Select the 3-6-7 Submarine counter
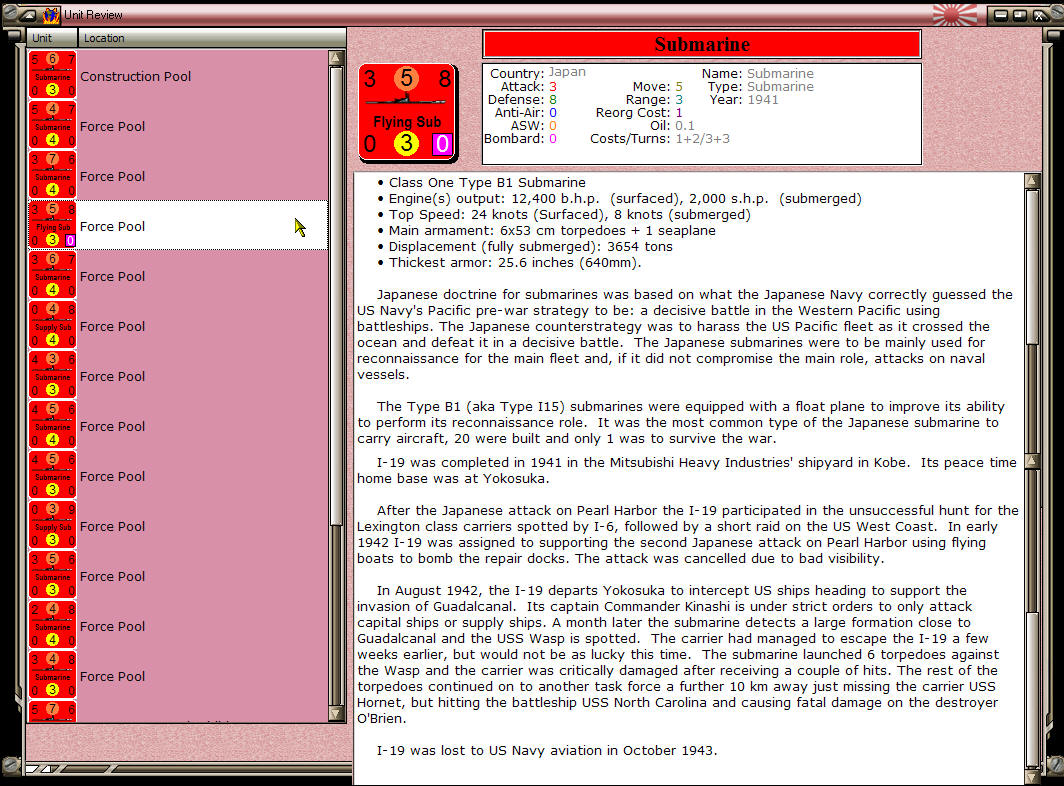Screen dimensions: 1064x786 (x=52, y=275)
